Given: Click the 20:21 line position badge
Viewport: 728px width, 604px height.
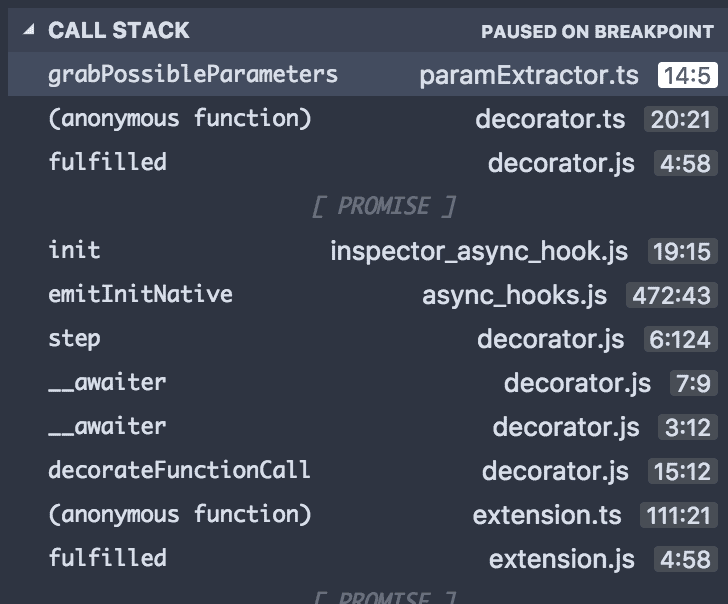Looking at the screenshot, I should click(x=680, y=120).
